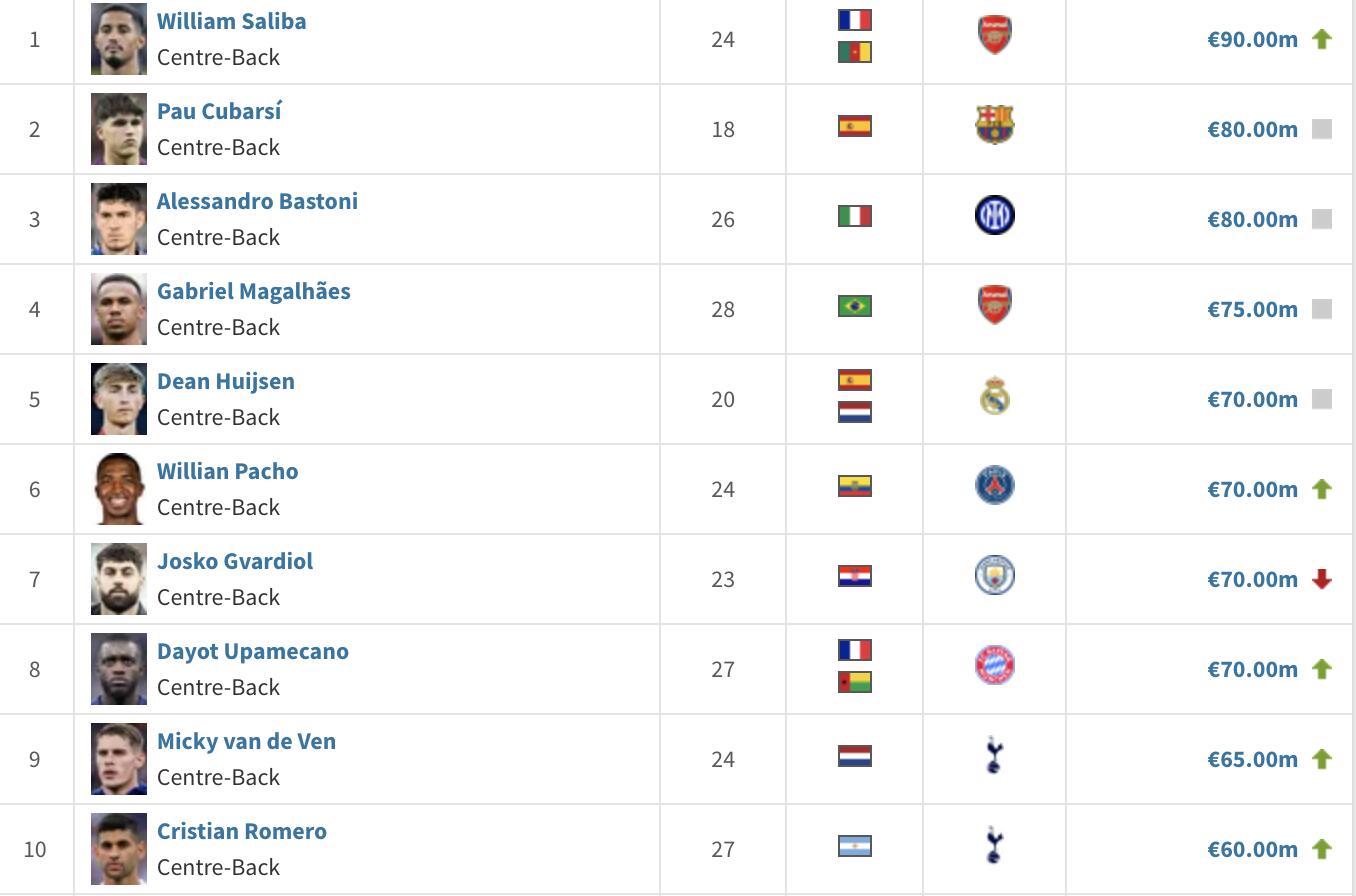Click the Ecuador flag beside Willian Pacho

coord(854,486)
